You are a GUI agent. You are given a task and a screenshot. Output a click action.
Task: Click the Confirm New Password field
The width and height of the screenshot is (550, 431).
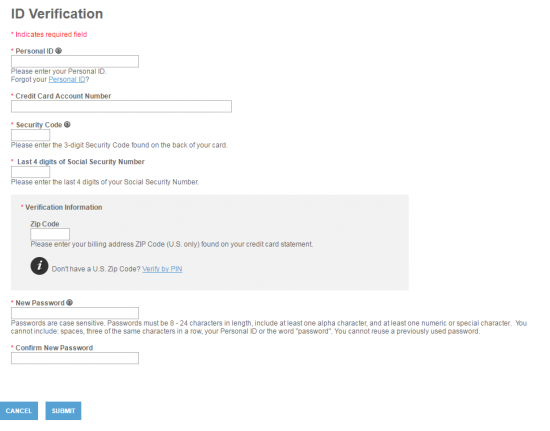click(x=75, y=358)
